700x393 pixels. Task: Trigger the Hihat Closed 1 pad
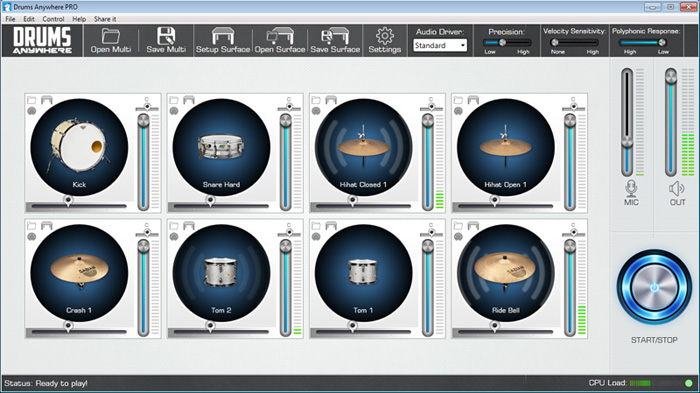pyautogui.click(x=363, y=147)
